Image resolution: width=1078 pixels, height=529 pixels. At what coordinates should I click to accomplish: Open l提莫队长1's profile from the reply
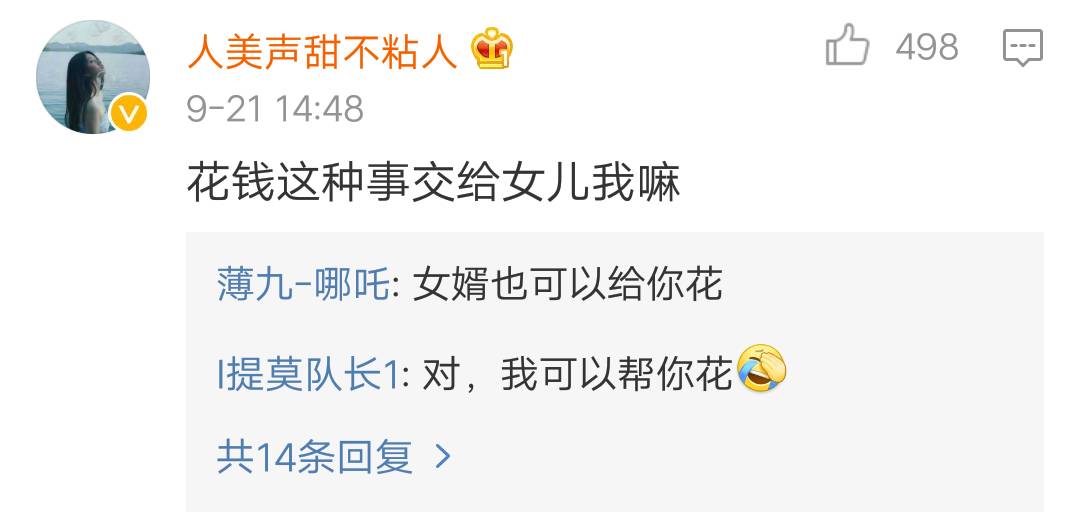(x=308, y=375)
